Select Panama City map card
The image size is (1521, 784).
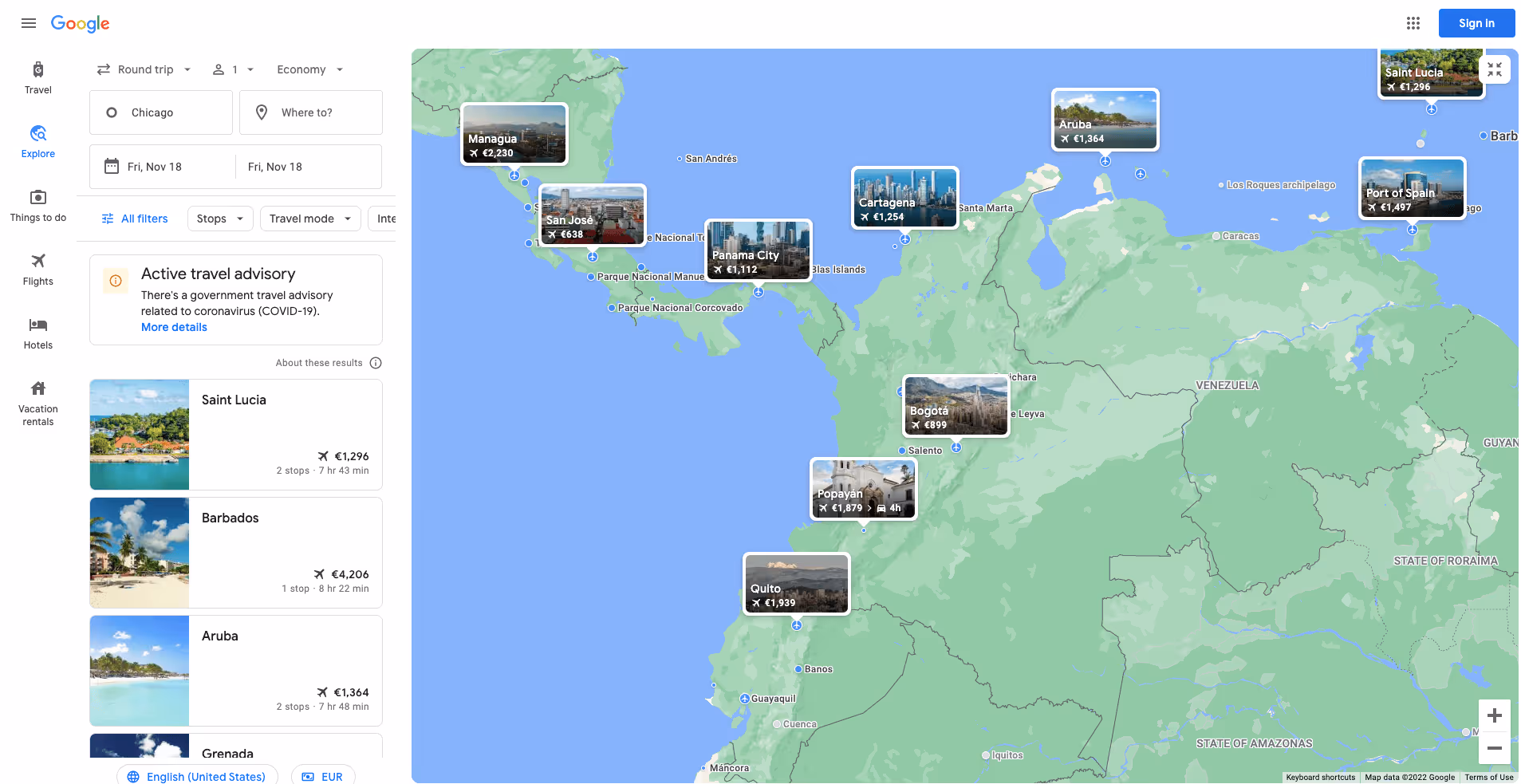759,250
